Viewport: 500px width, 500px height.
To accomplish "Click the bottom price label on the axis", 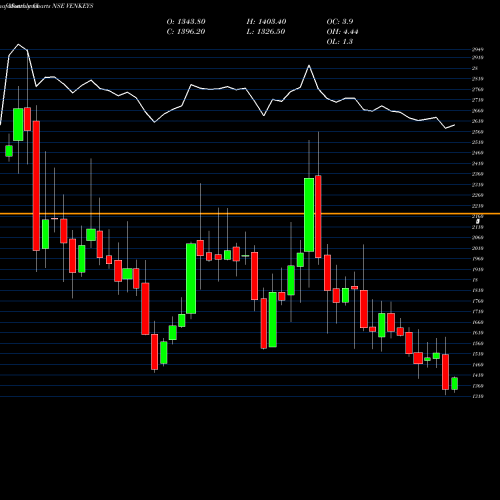I will click(x=478, y=396).
